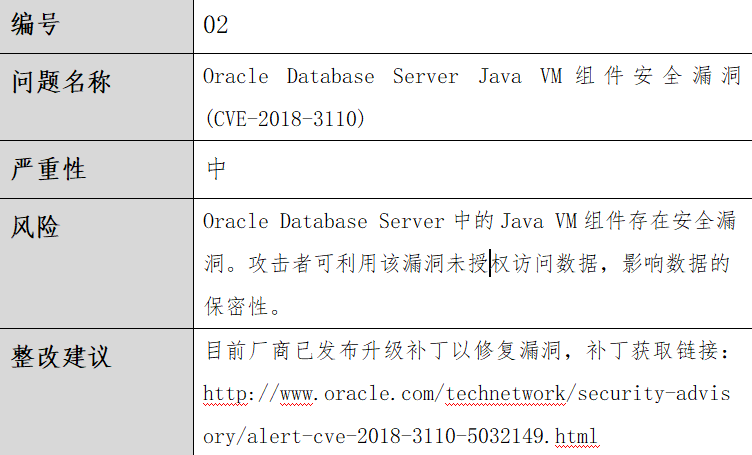Image resolution: width=752 pixels, height=455 pixels.
Task: Click the '整改建议' label cell
Action: [x=96, y=392]
